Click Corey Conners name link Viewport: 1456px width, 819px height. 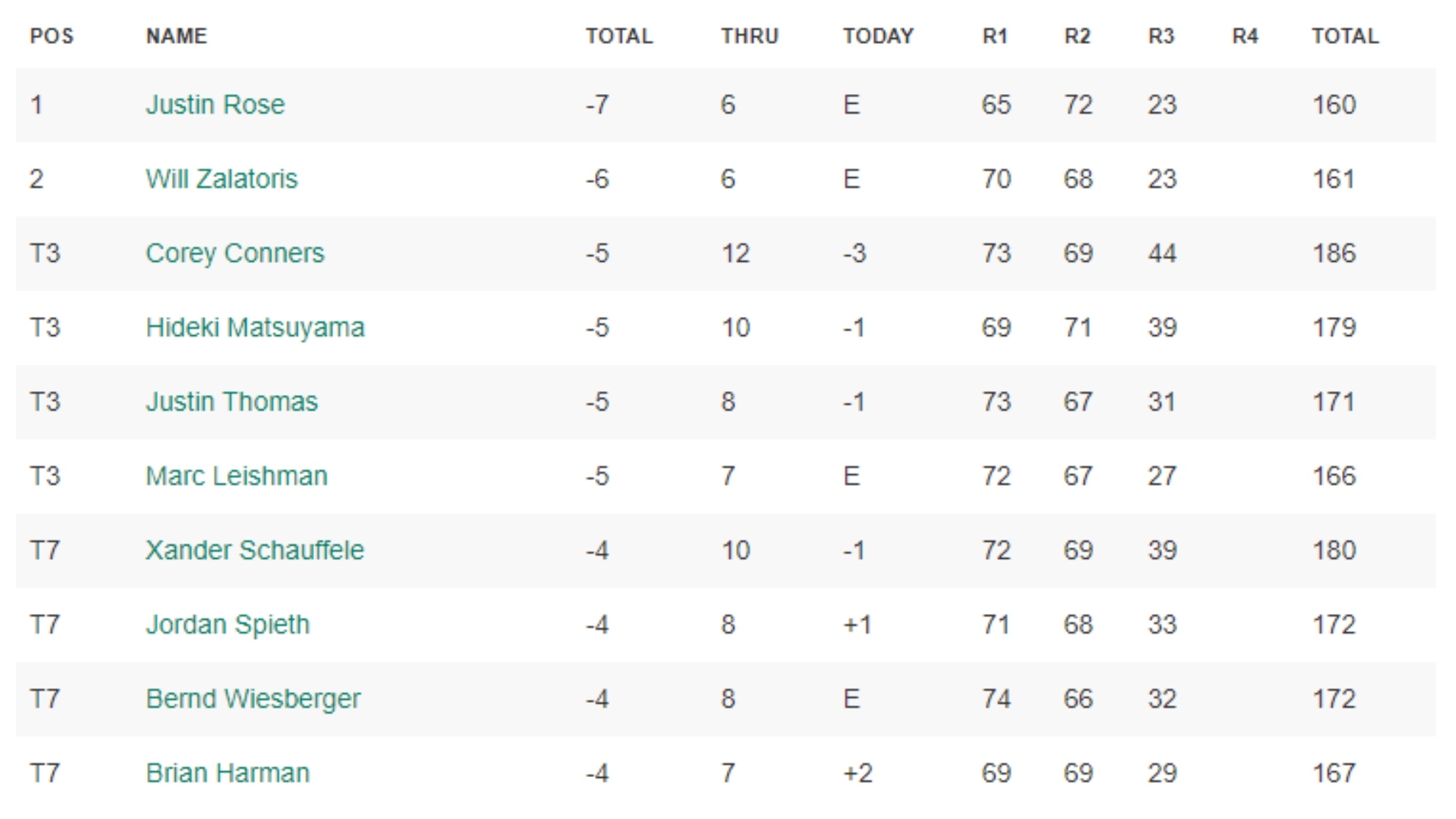click(235, 254)
